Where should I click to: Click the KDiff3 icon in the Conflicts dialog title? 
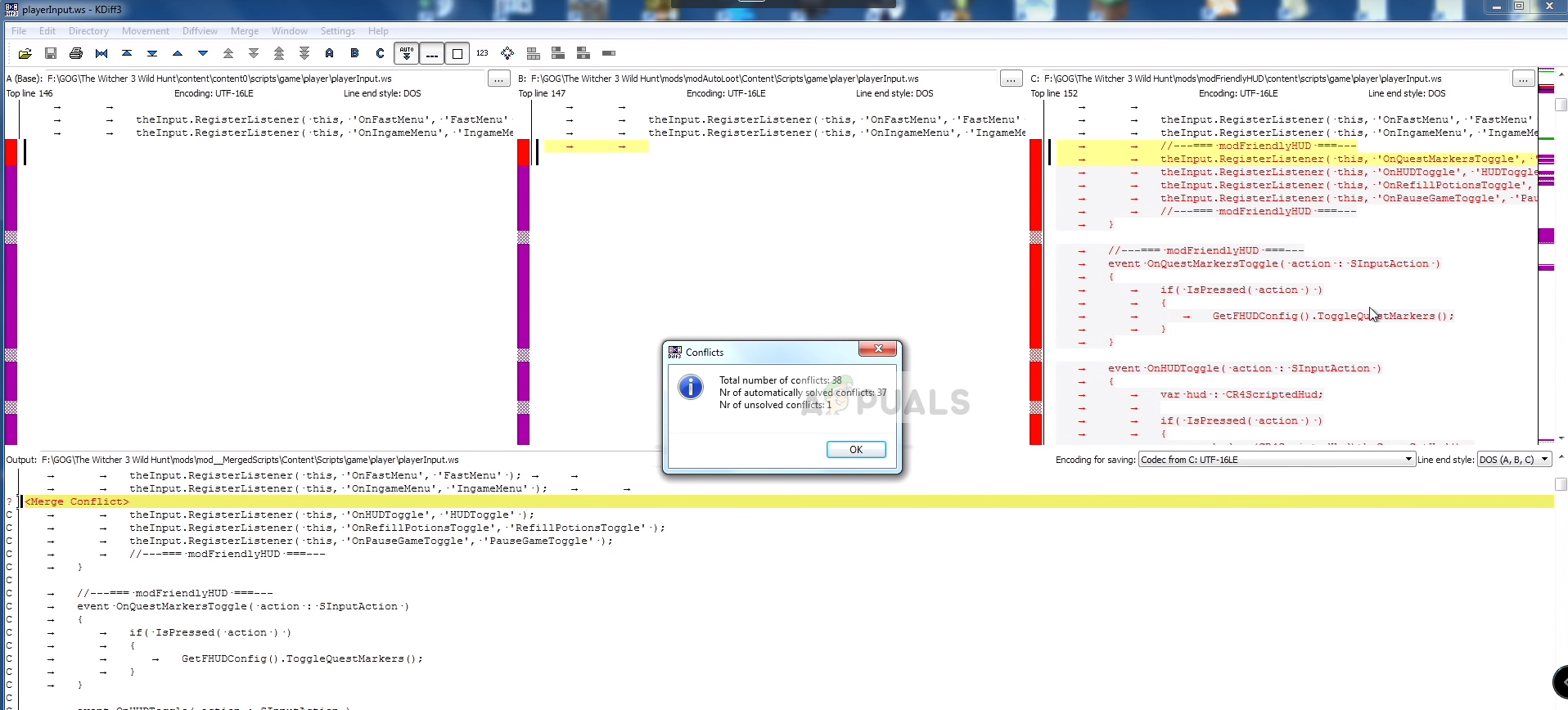tap(675, 352)
